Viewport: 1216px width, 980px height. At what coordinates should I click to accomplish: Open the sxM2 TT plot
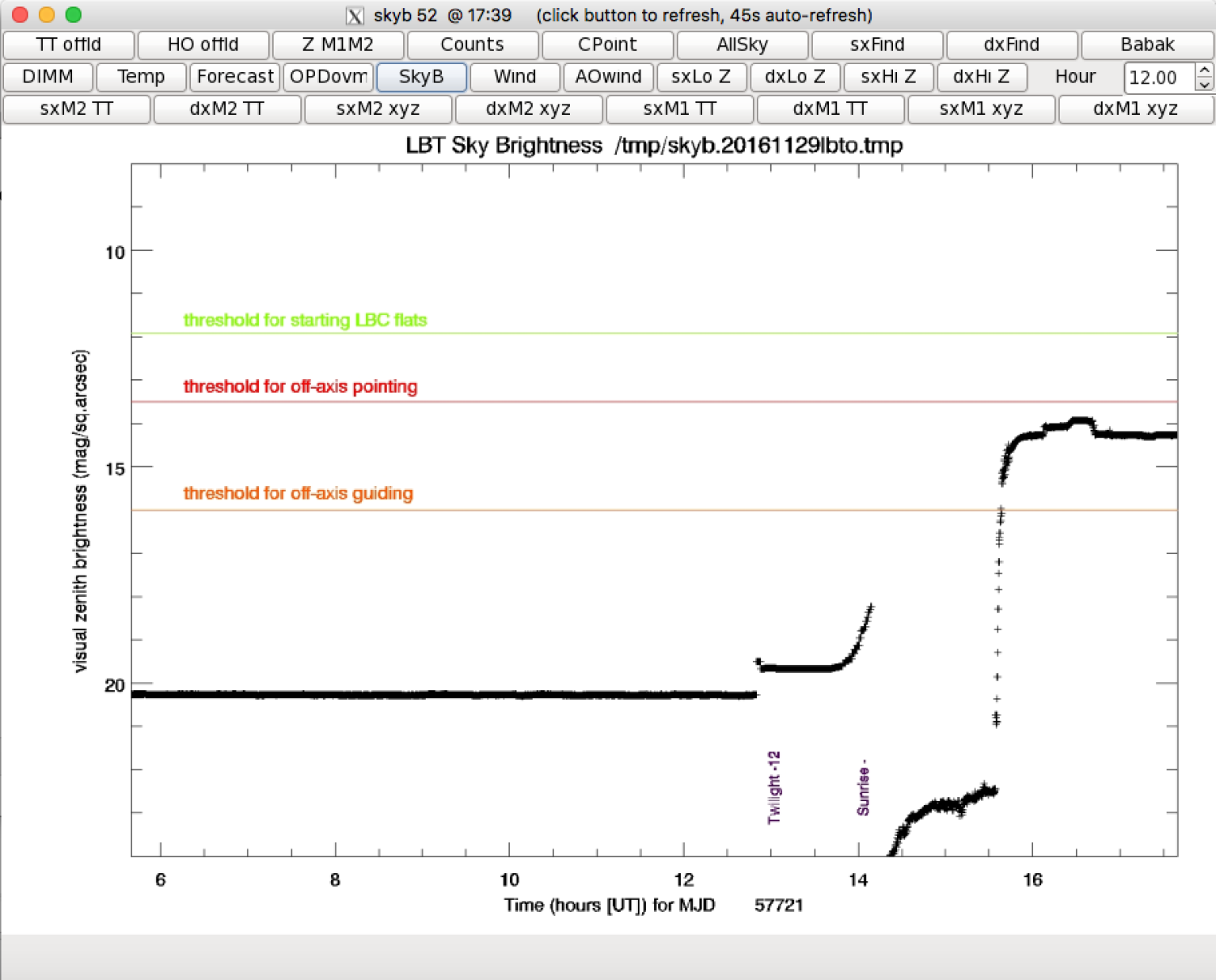click(77, 108)
